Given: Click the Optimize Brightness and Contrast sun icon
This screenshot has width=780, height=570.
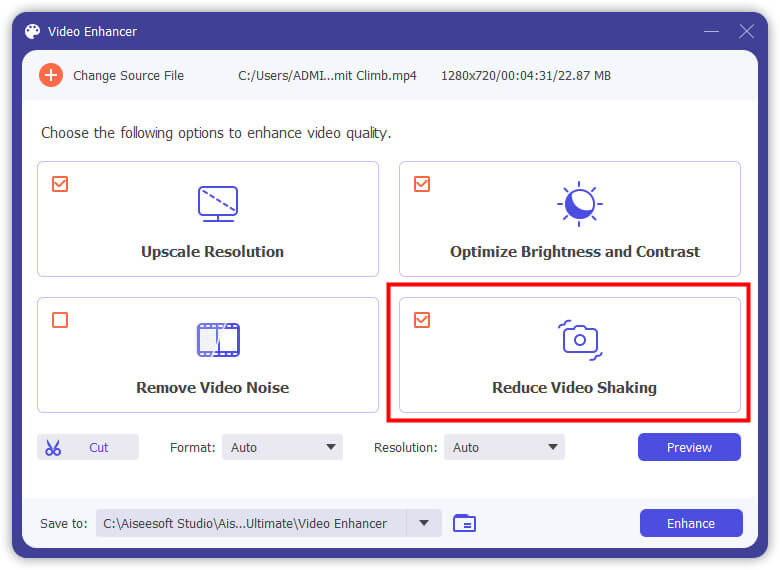Looking at the screenshot, I should click(579, 203).
